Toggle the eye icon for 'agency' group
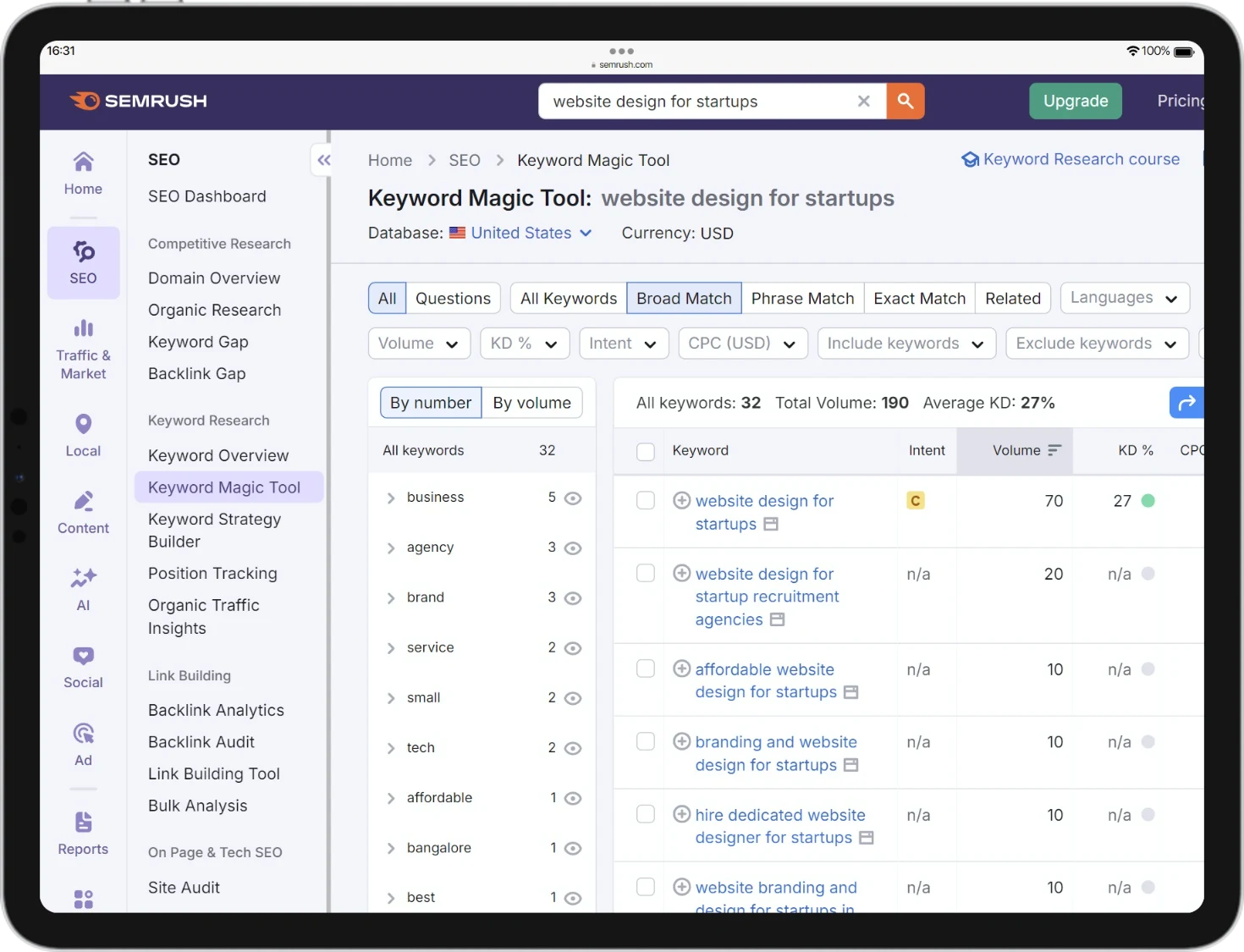 [573, 548]
